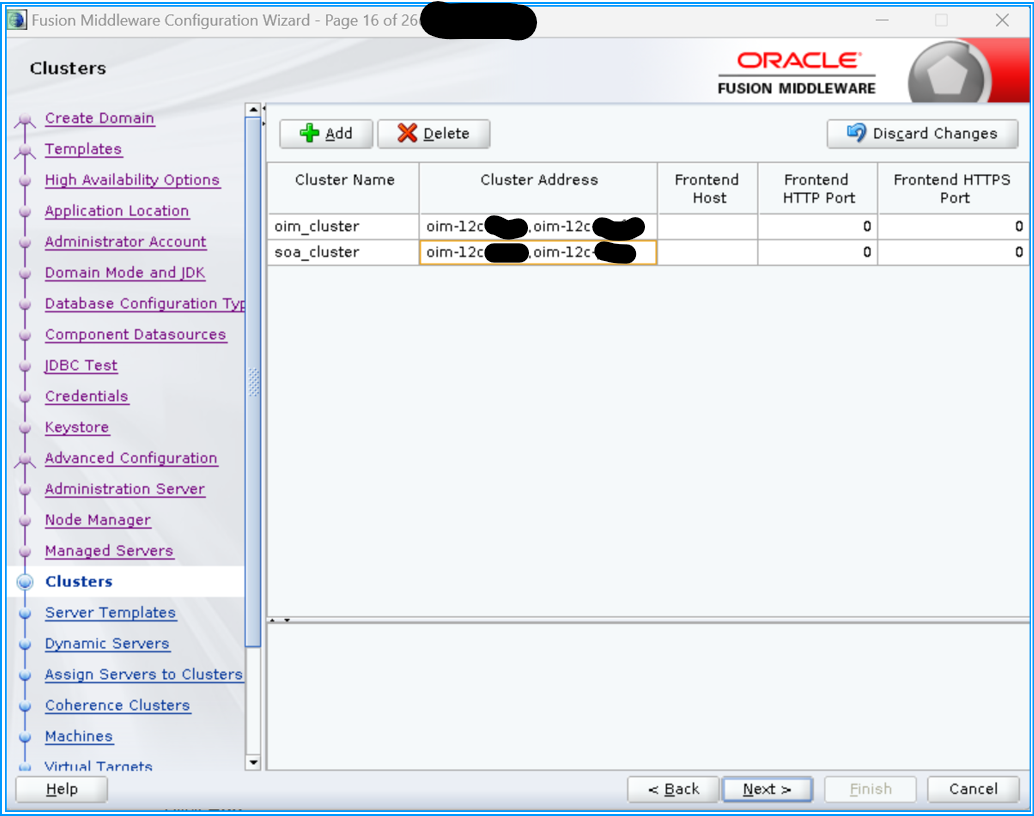Click the Cluster Address column header
The width and height of the screenshot is (1034, 816).
point(538,188)
